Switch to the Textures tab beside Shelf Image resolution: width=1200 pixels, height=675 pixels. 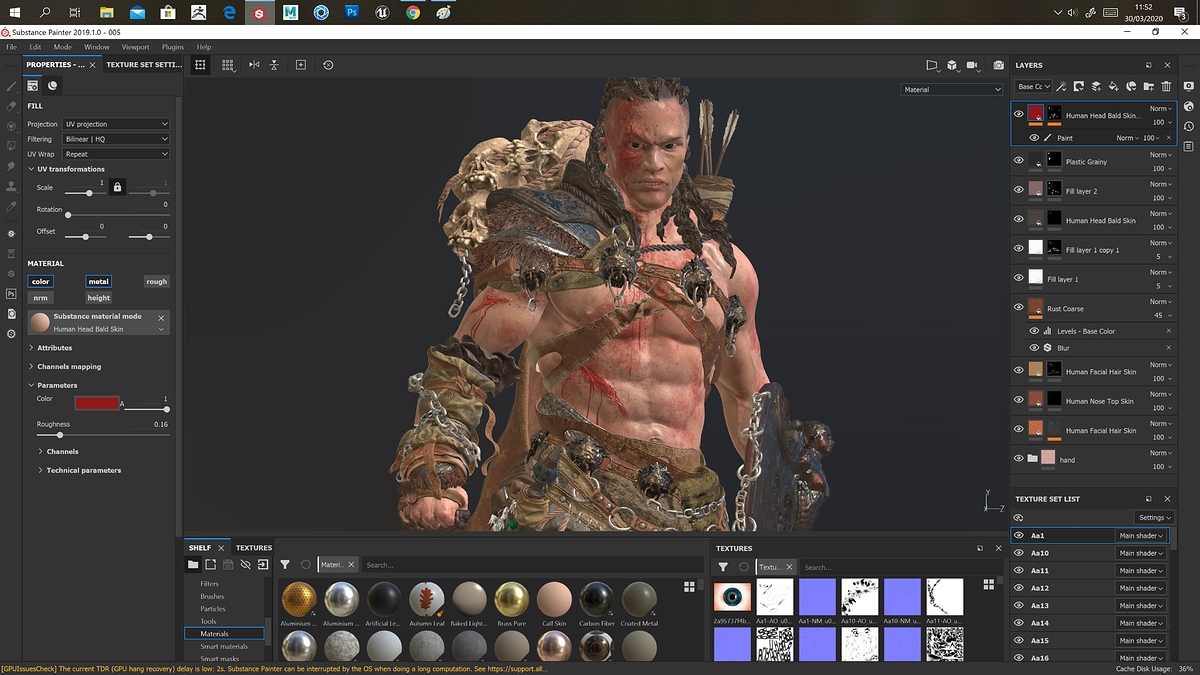pyautogui.click(x=253, y=548)
